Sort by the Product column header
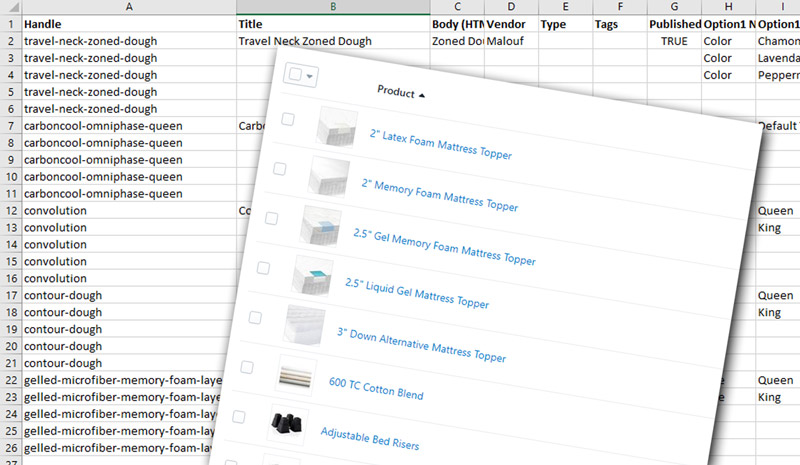800x465 pixels. click(x=401, y=92)
